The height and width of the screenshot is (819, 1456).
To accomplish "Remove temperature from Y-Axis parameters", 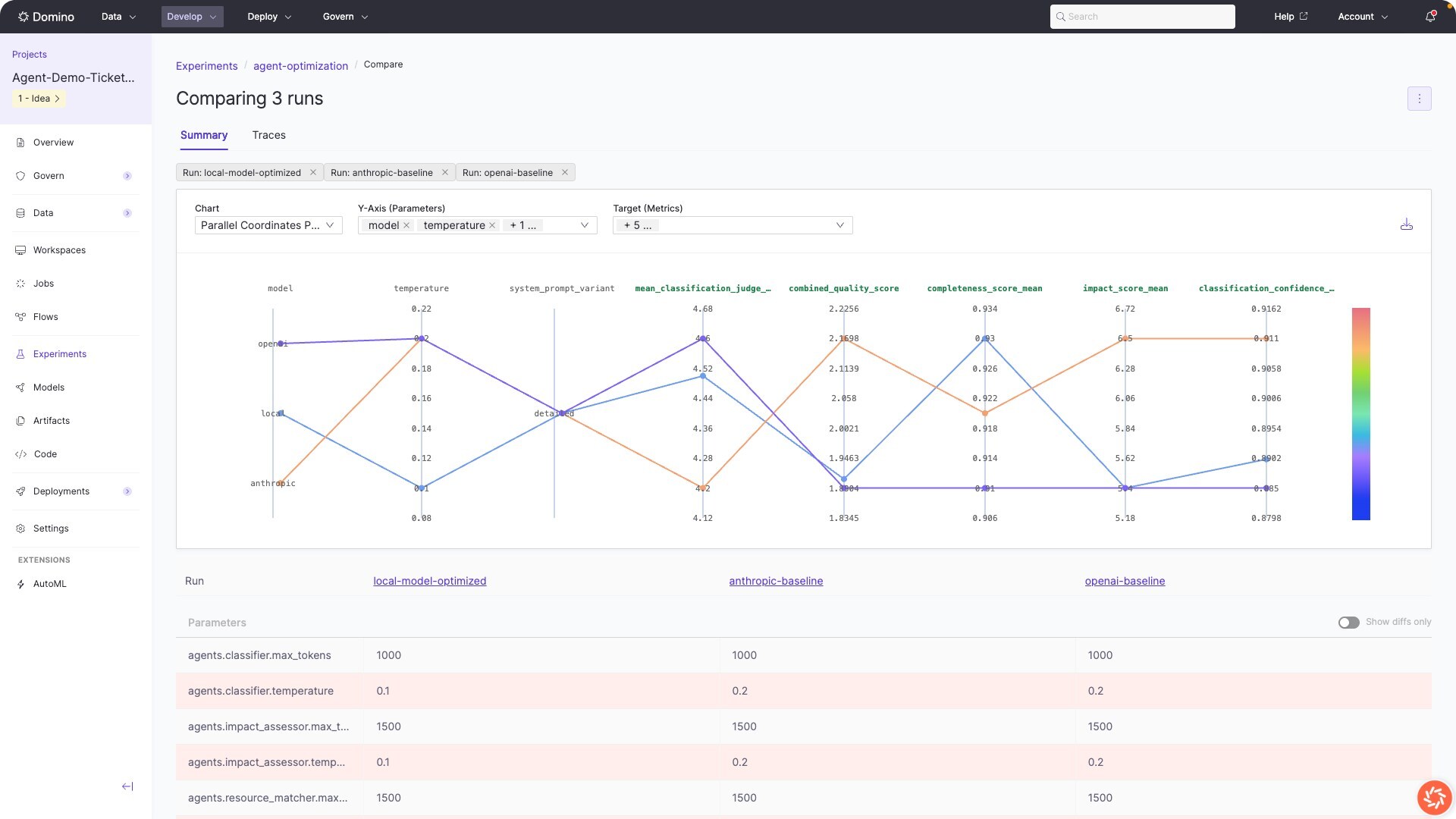I will coord(492,225).
